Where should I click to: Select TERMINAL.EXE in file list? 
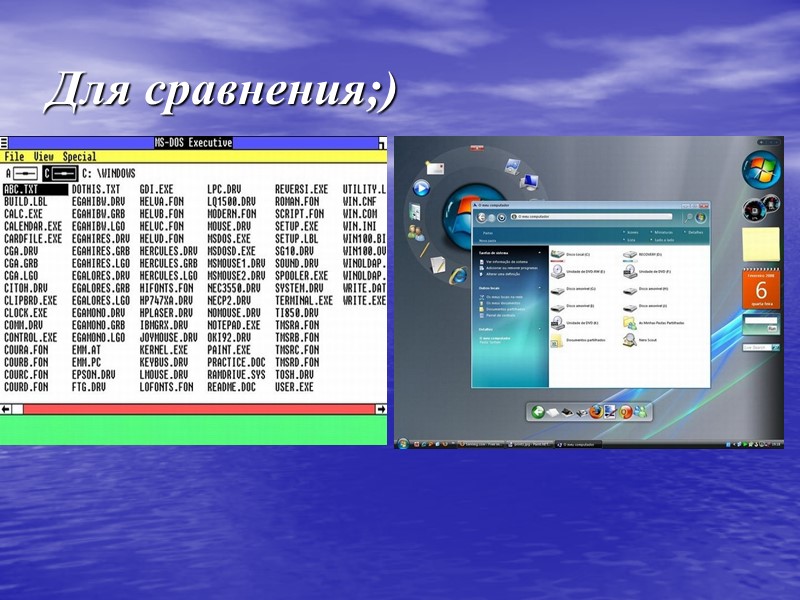coord(304,301)
